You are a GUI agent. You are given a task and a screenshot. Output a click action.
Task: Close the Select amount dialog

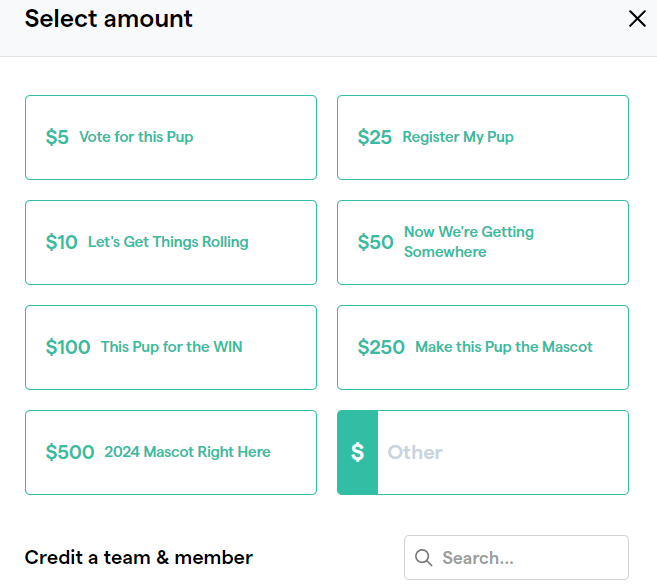pyautogui.click(x=637, y=19)
